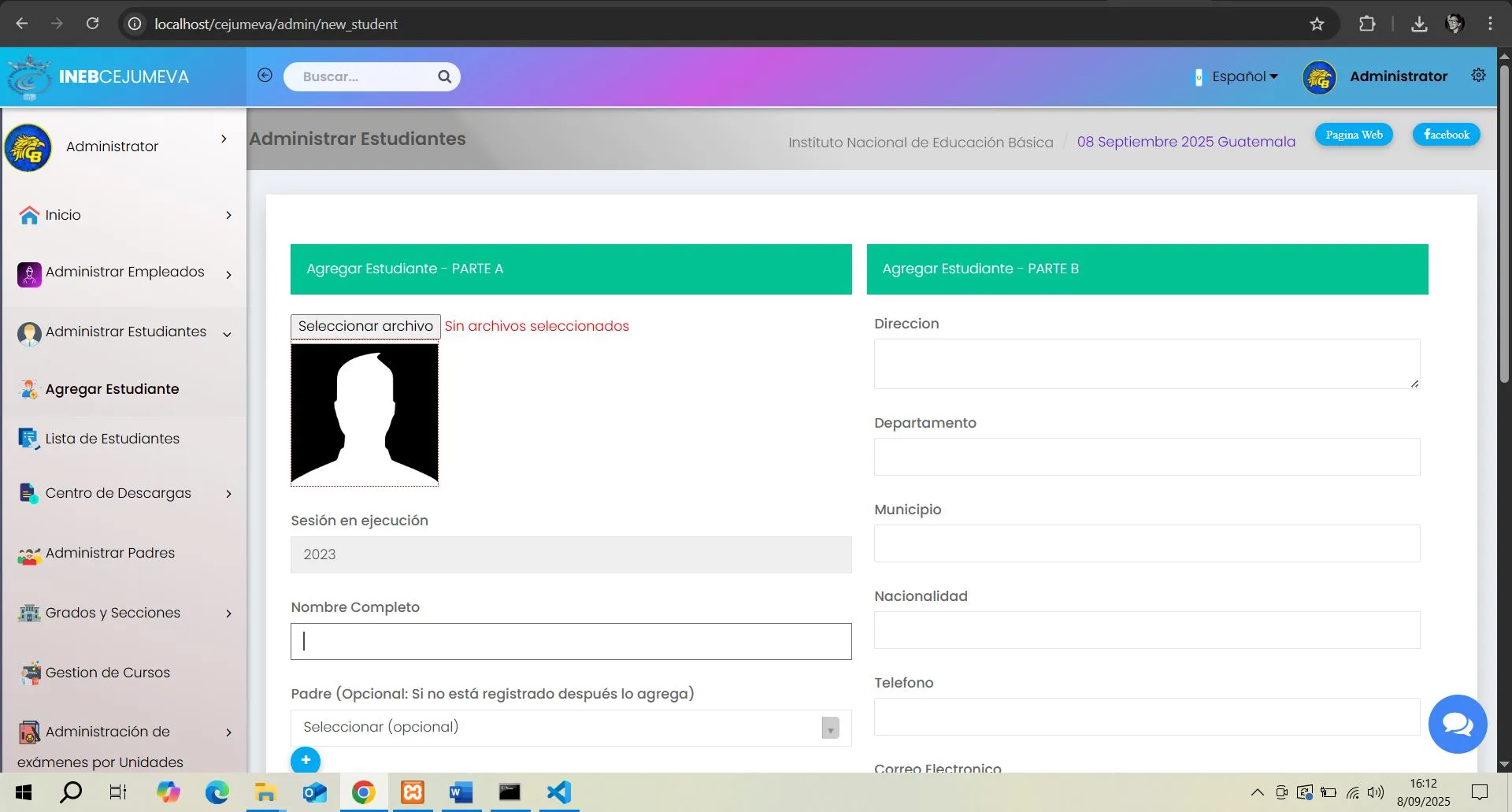Open Centro de Descargas menu entry
Image resolution: width=1512 pixels, height=812 pixels.
tap(118, 493)
